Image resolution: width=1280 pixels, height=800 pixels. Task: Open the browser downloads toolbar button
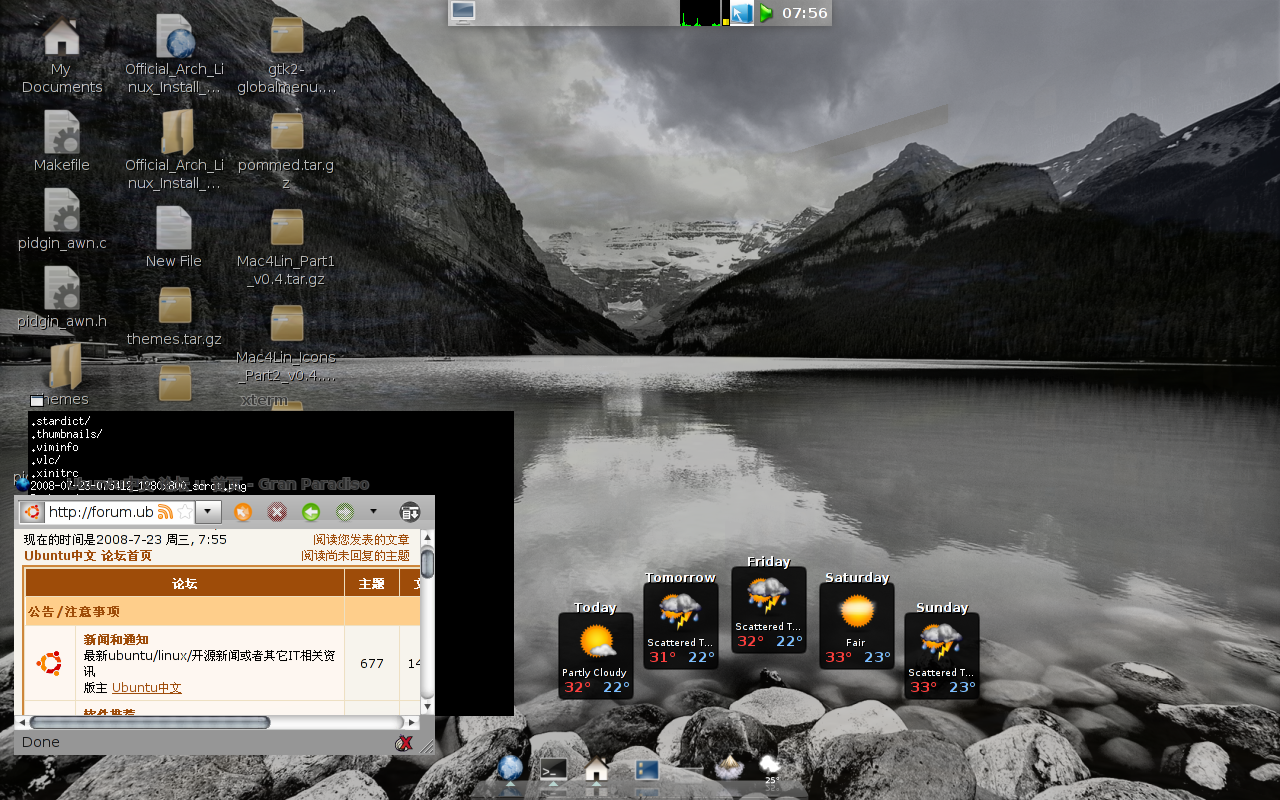(x=409, y=512)
